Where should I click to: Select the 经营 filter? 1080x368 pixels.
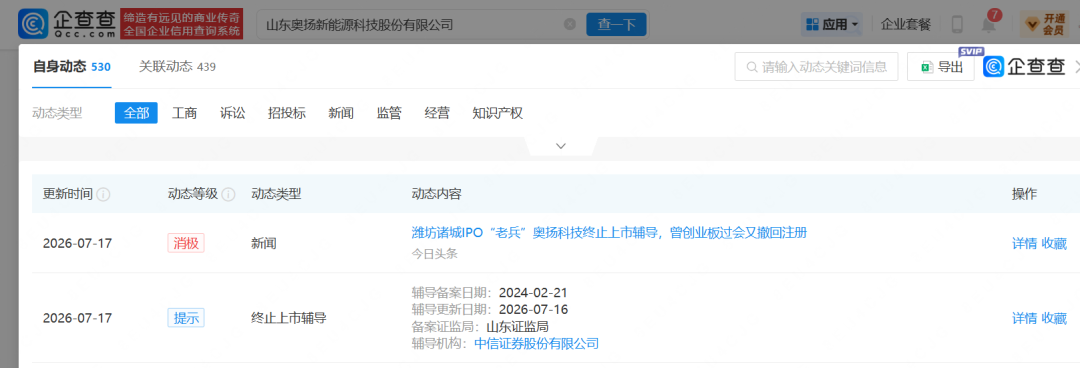click(437, 113)
